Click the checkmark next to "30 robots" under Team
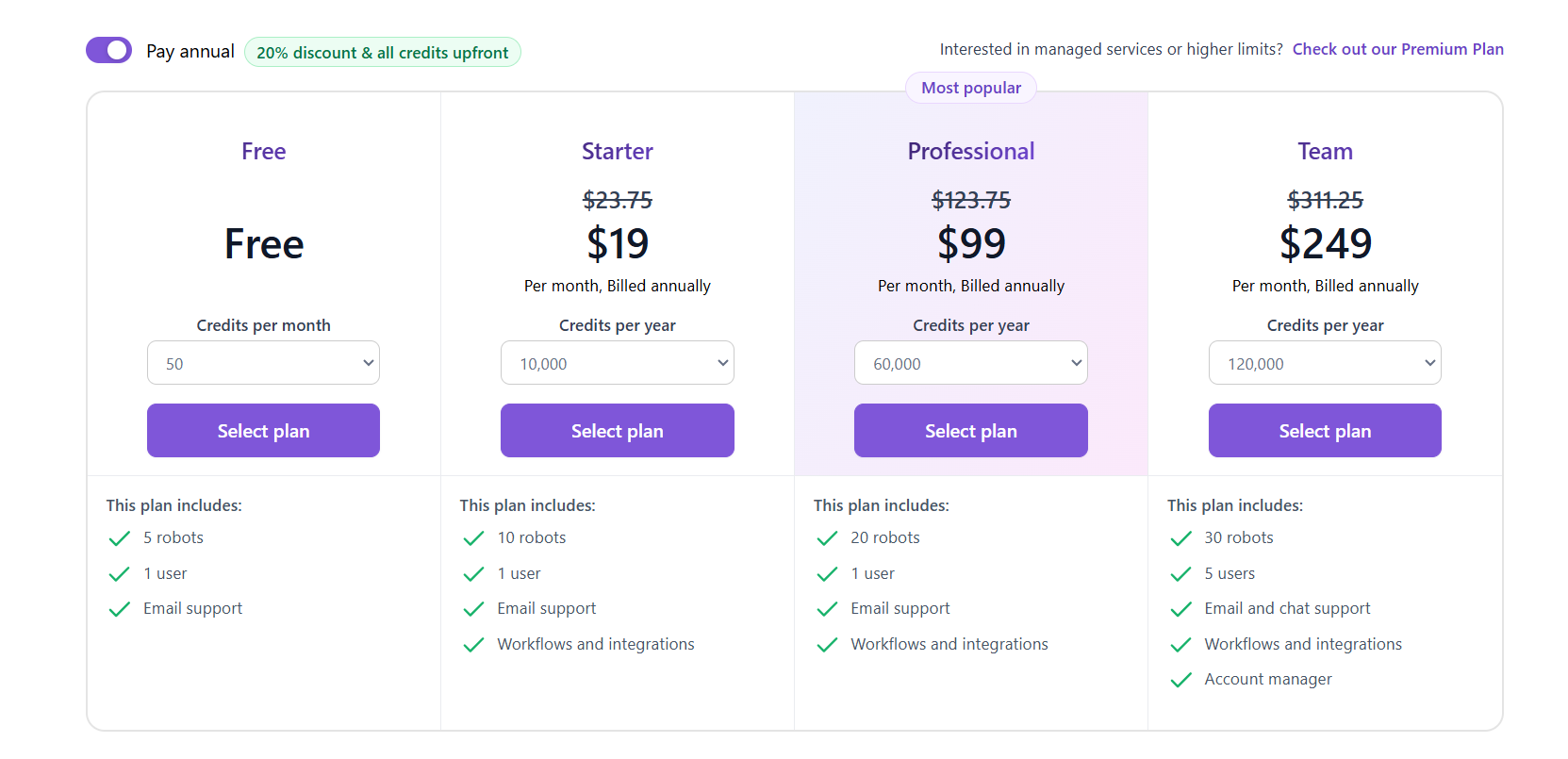 click(x=1180, y=537)
